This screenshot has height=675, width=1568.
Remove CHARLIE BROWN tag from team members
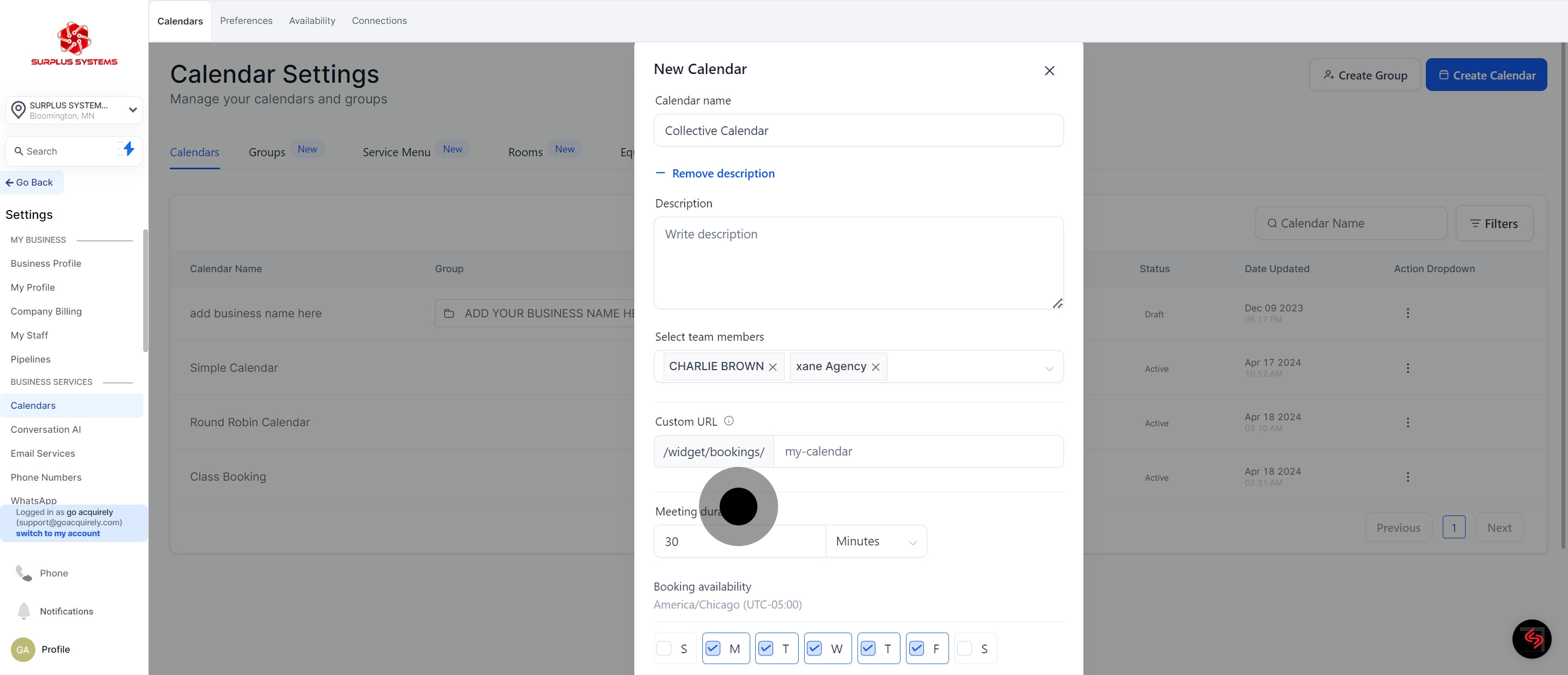click(x=773, y=367)
